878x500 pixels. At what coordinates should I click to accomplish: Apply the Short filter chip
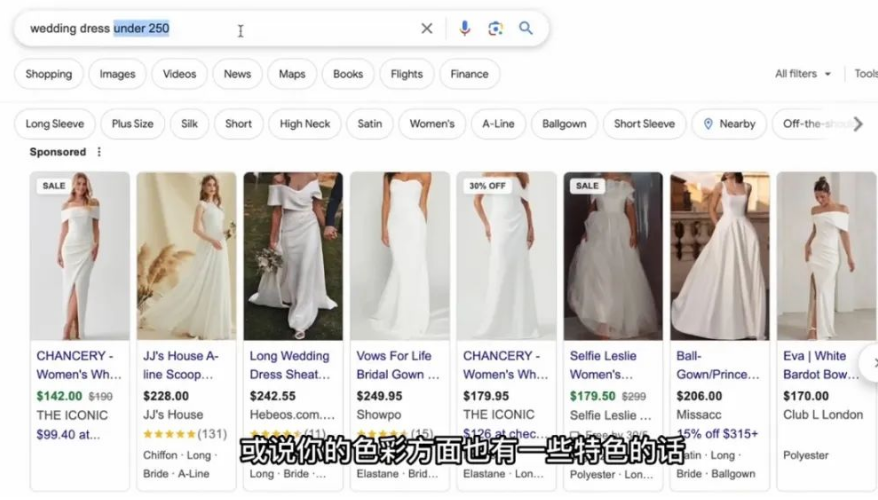click(239, 124)
